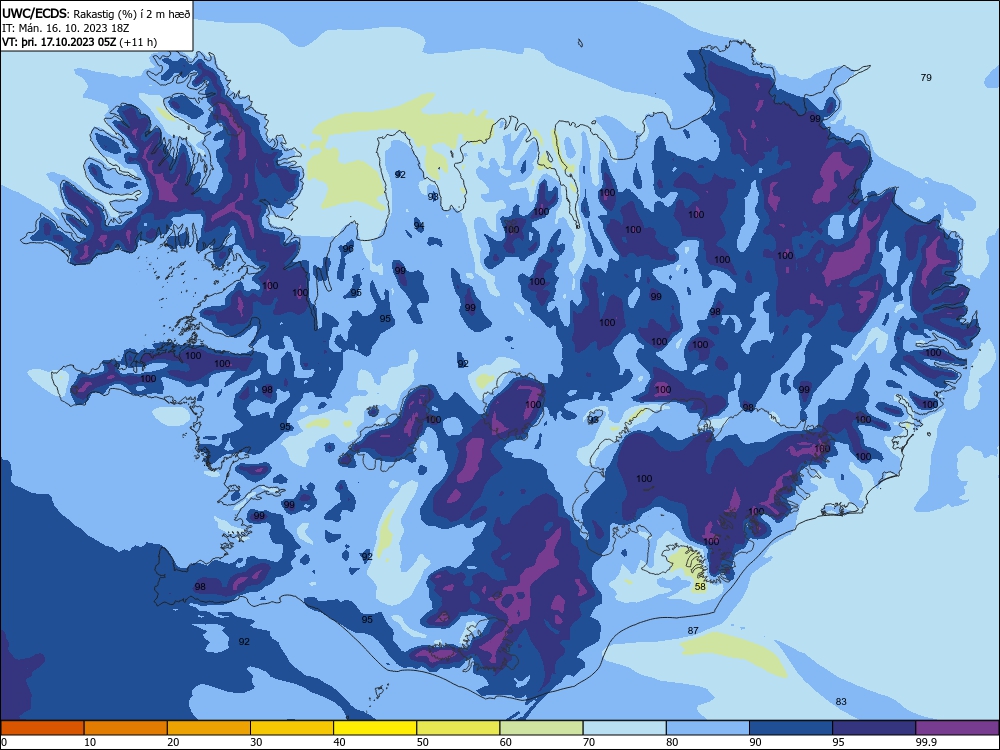1000x750 pixels.
Task: Click the '58' value in the yellow patch
Action: click(x=700, y=587)
